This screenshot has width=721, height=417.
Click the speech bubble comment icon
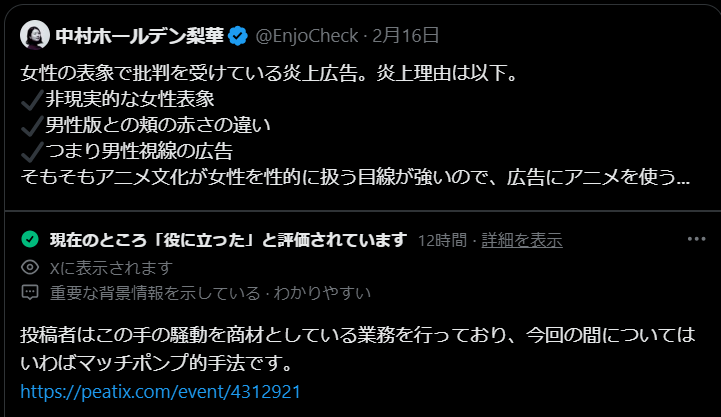[x=30, y=292]
